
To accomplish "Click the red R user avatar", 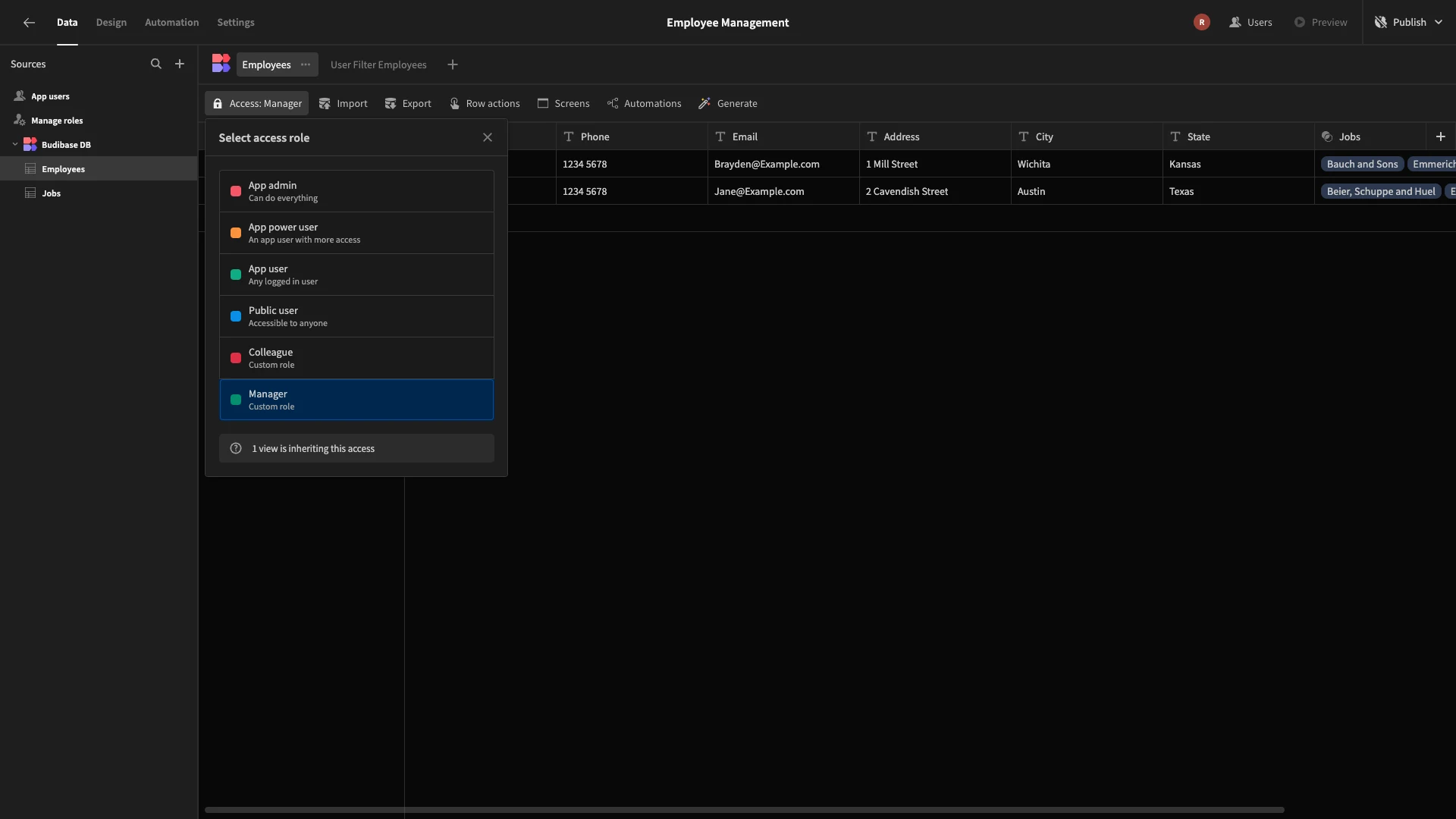I will pos(1201,22).
